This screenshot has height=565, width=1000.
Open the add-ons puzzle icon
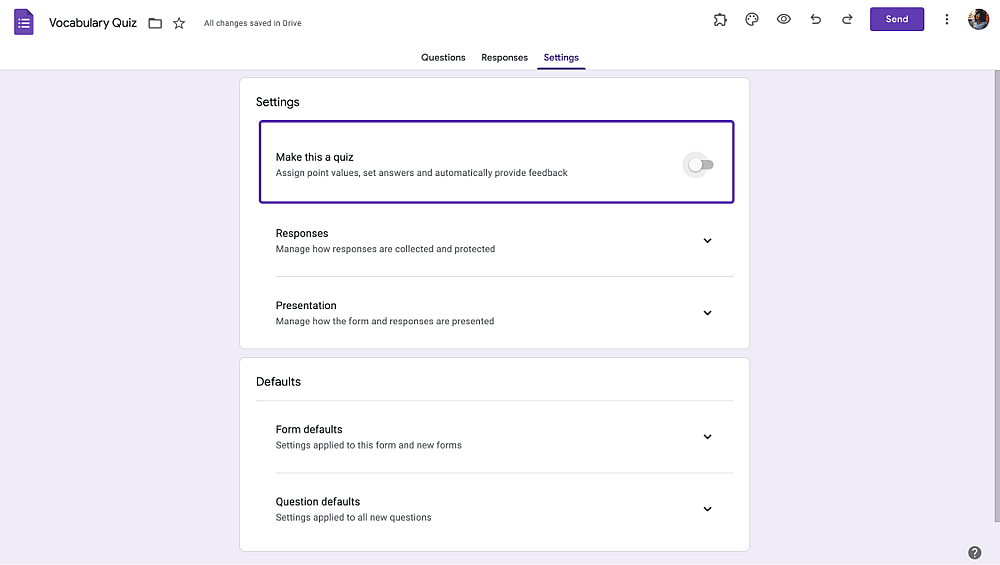click(x=720, y=19)
